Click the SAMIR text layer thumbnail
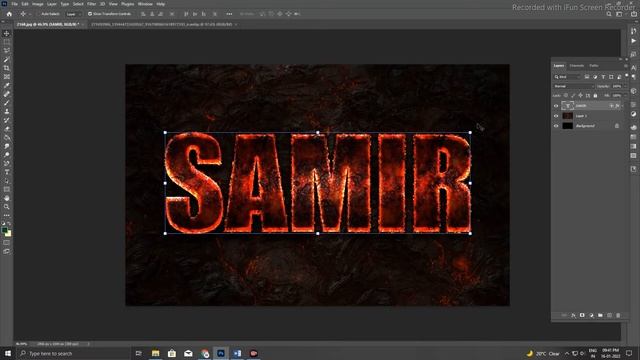Image resolution: width=640 pixels, height=360 pixels. coord(567,106)
